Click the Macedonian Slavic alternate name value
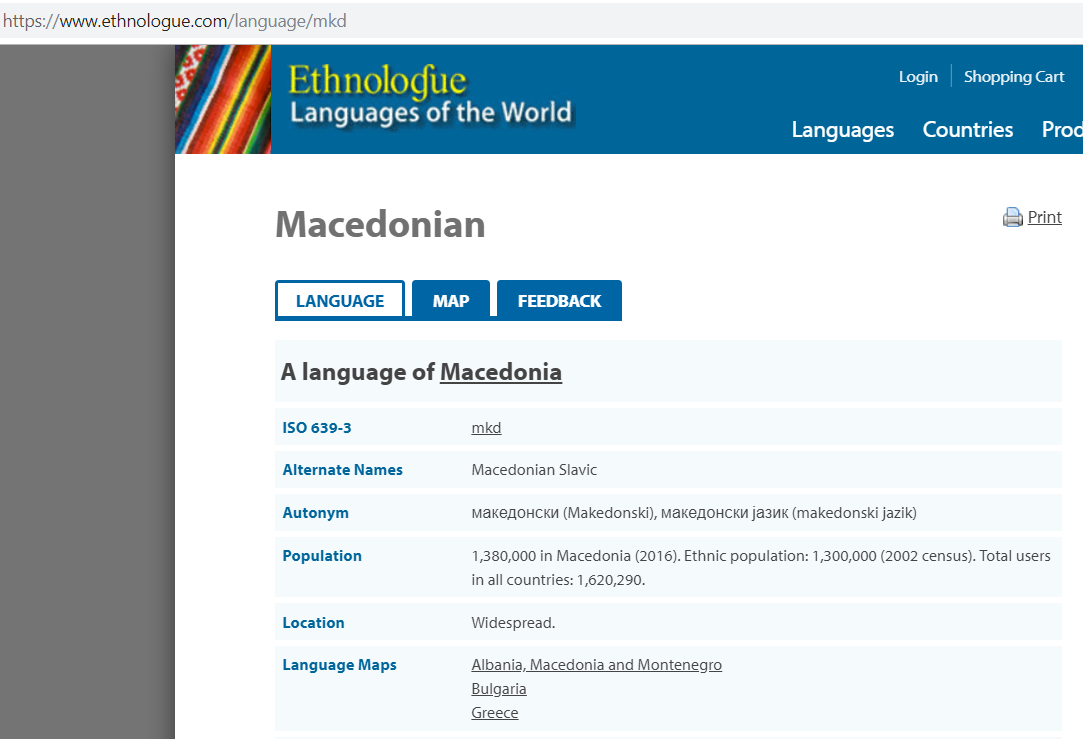Image resolution: width=1083 pixels, height=739 pixels. coord(534,470)
